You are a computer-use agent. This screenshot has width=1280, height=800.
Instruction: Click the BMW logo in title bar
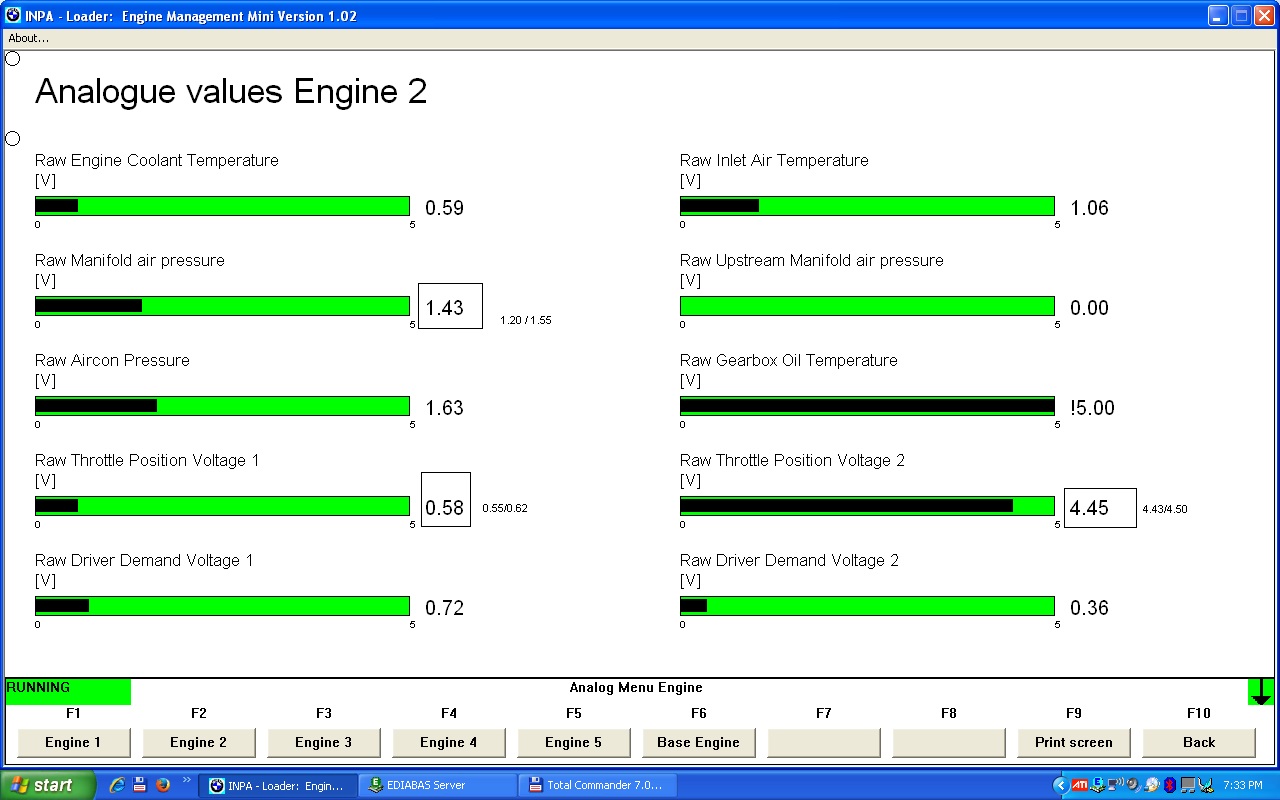pyautogui.click(x=13, y=15)
